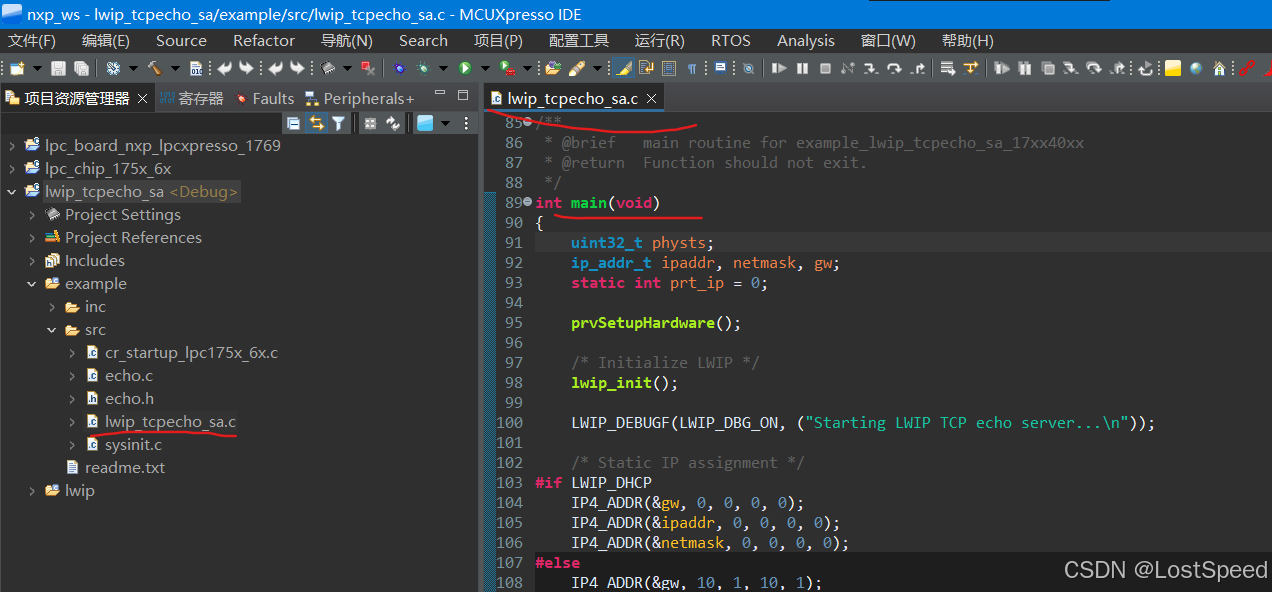Open the 编辑(E) menu

click(106, 41)
